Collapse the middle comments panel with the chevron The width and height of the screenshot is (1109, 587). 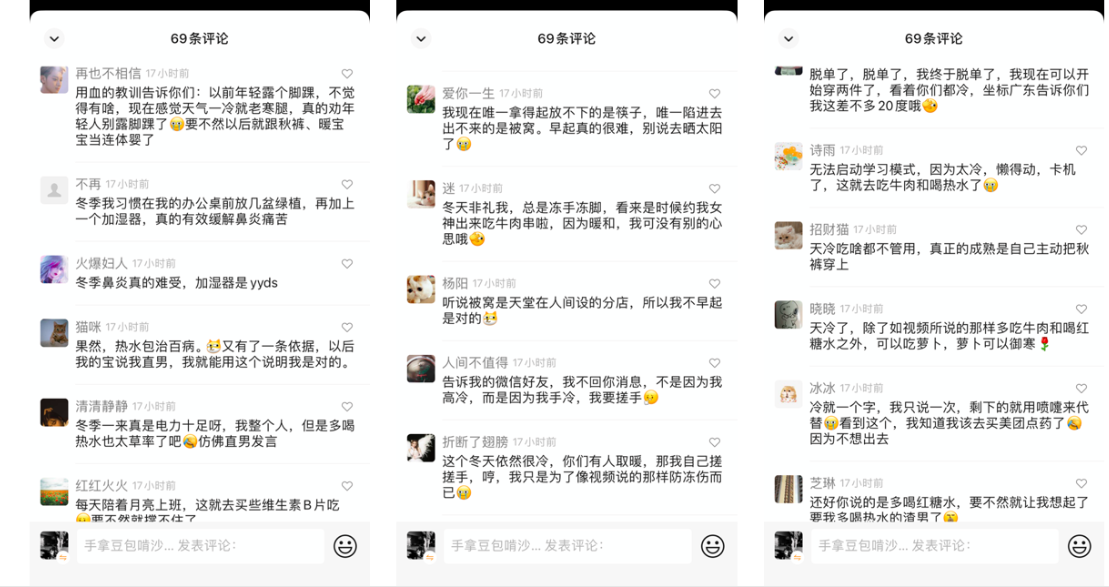[422, 38]
